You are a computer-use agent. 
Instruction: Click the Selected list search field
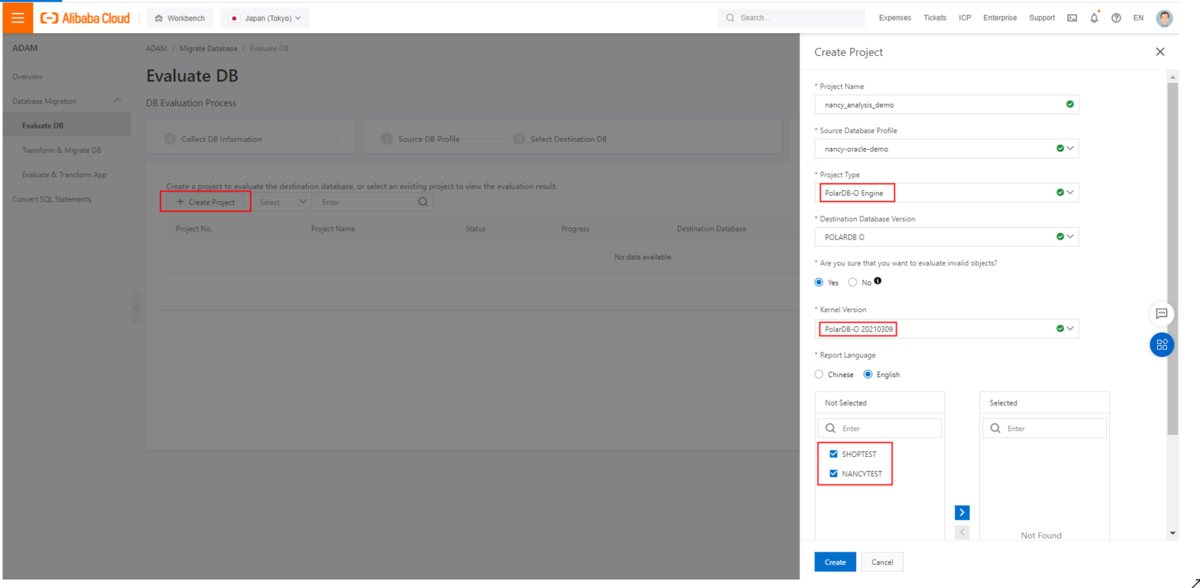click(1045, 428)
